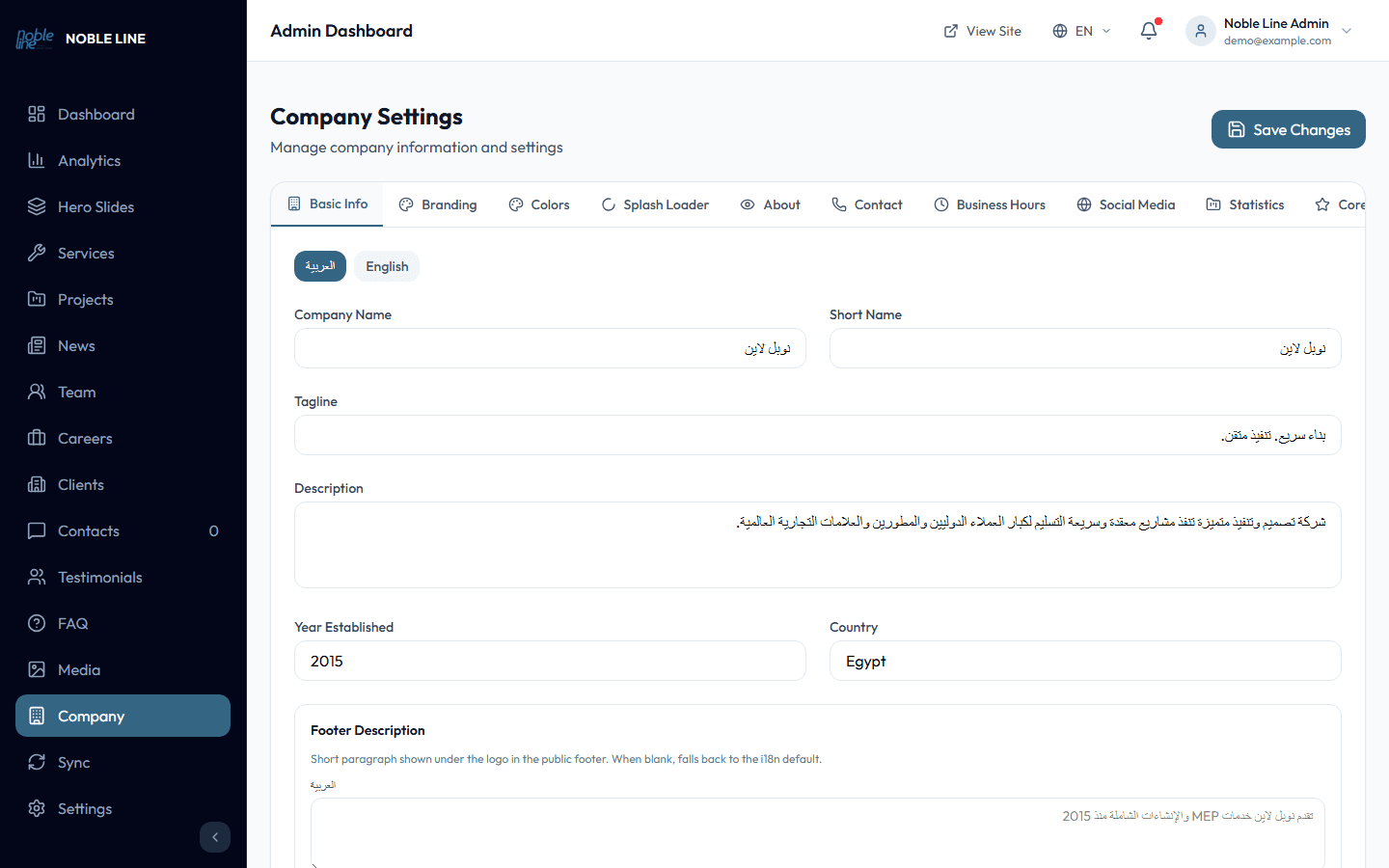Select the Contact tab
This screenshot has height=868, width=1389.
coord(867,204)
